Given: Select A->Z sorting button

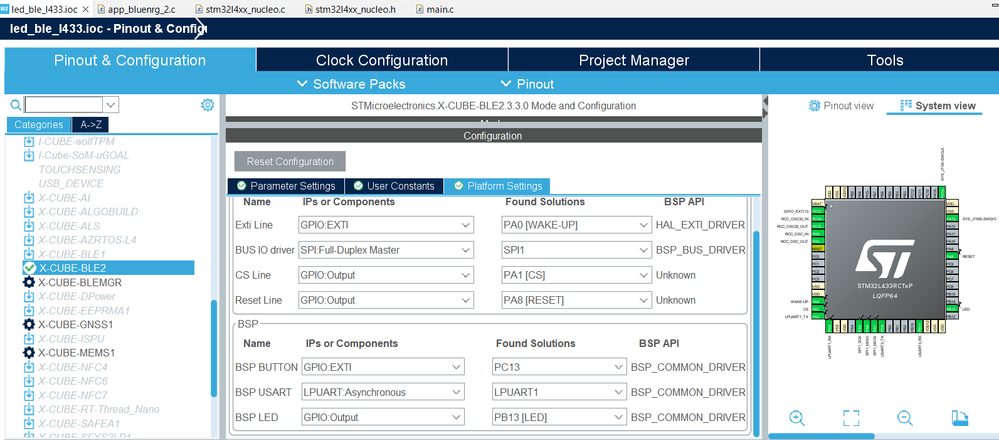Looking at the screenshot, I should click(91, 125).
